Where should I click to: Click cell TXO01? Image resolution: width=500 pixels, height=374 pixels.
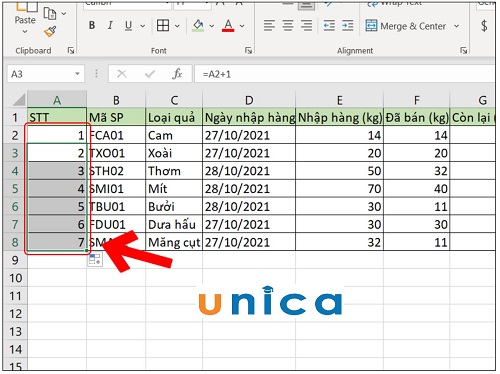point(116,153)
